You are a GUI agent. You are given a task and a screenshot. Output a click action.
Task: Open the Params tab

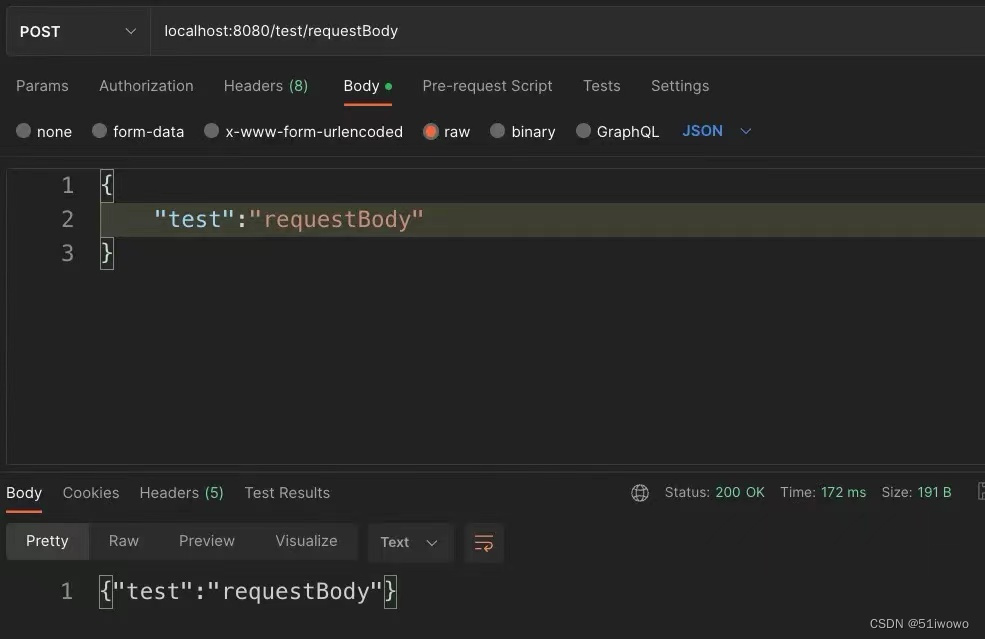42,86
